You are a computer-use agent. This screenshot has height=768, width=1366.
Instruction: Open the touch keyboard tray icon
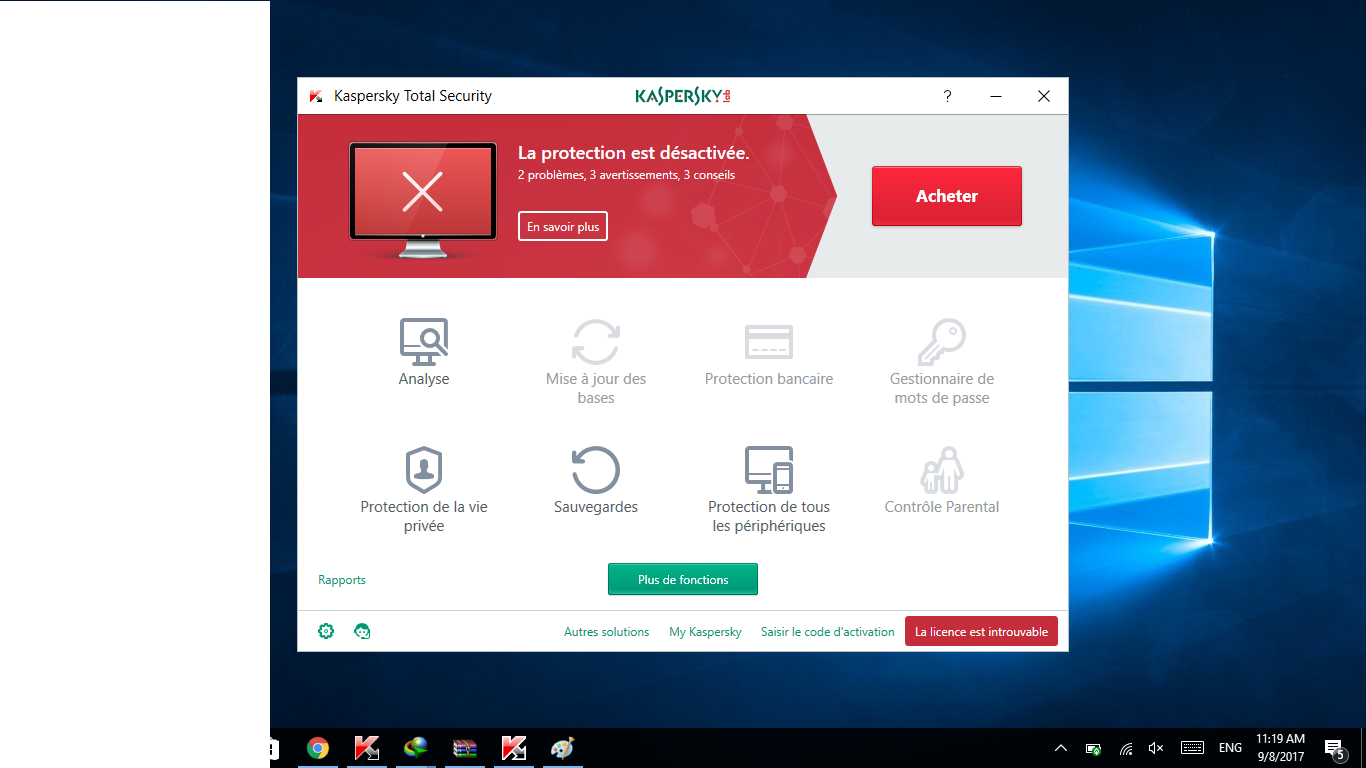coord(1192,748)
